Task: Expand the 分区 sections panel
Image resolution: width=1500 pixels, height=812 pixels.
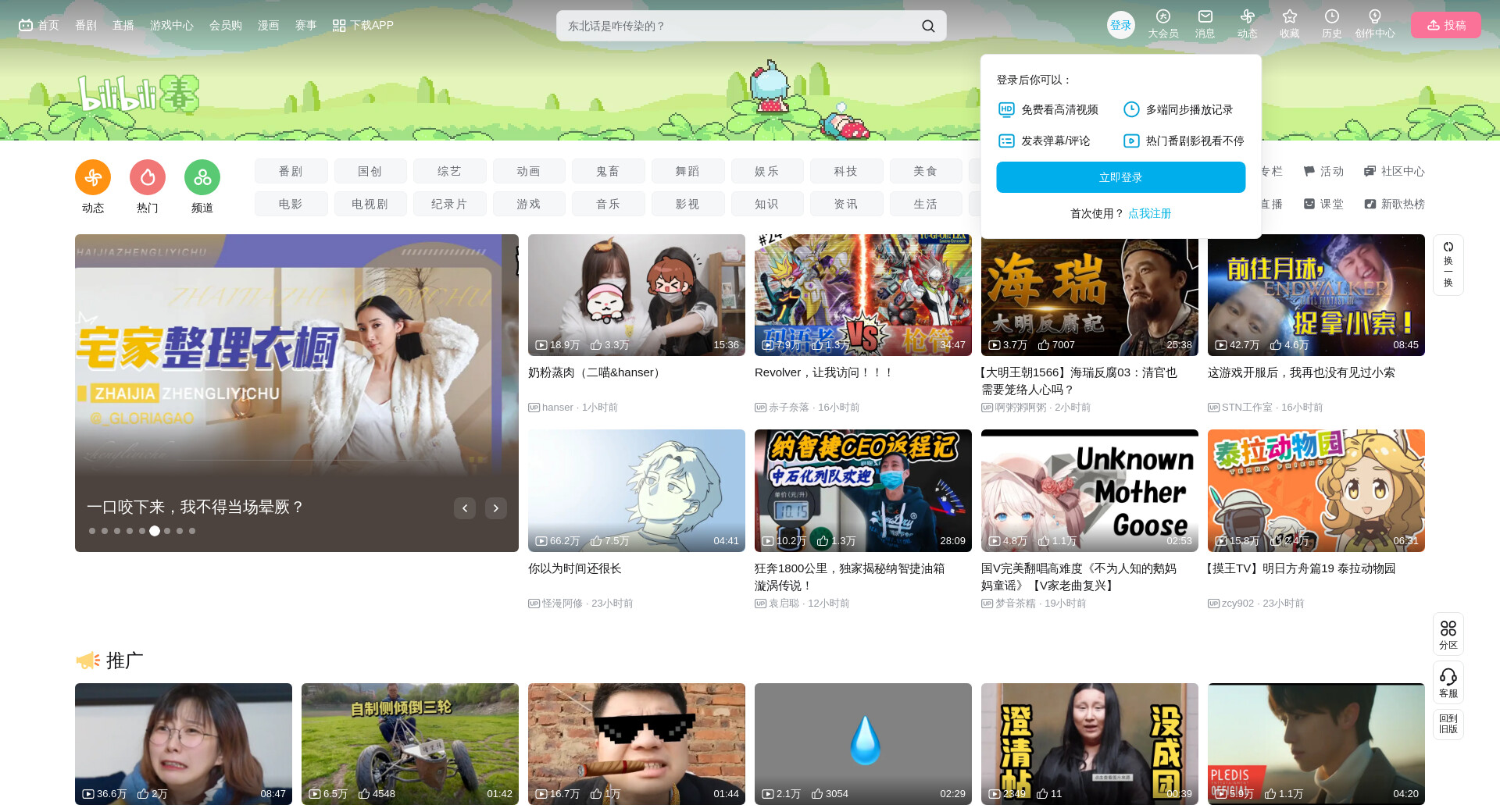Action: pos(1448,633)
